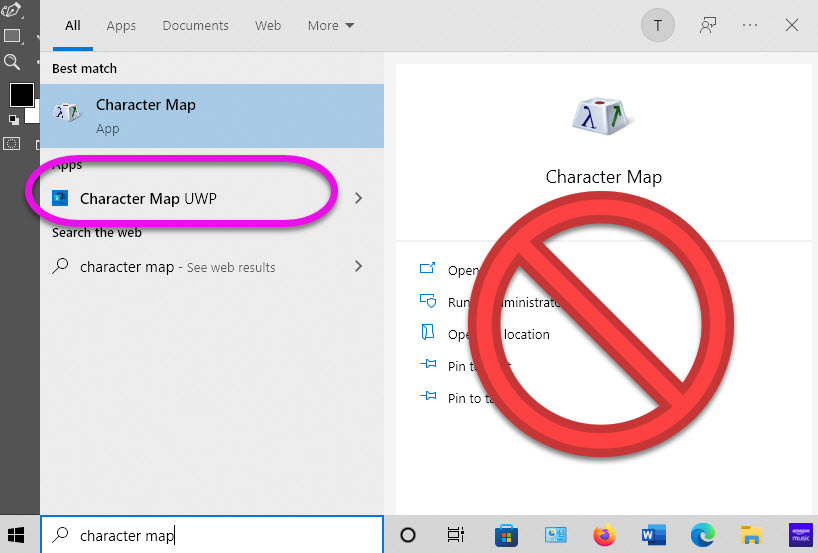Select the Character Map UWP result
The height and width of the screenshot is (553, 818).
pyautogui.click(x=212, y=198)
